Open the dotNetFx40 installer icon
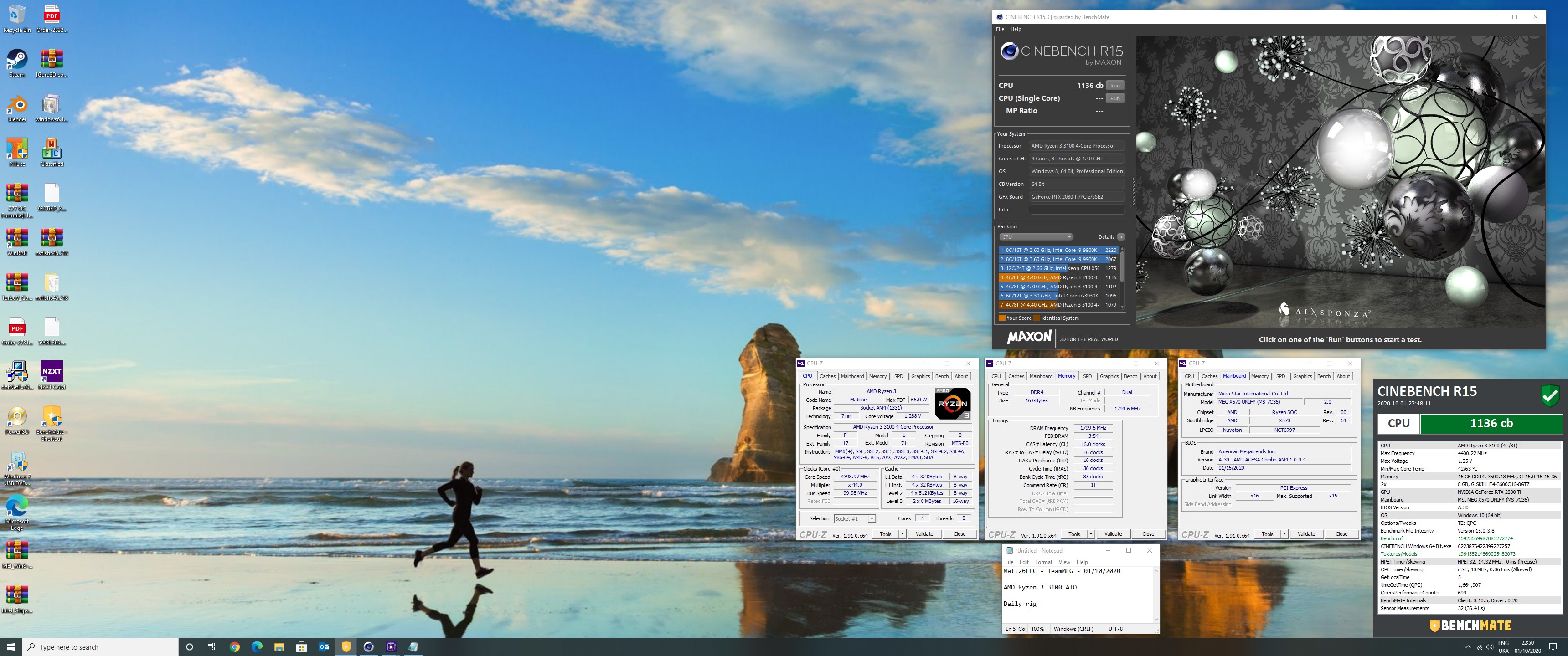The image size is (1568, 656). [17, 375]
